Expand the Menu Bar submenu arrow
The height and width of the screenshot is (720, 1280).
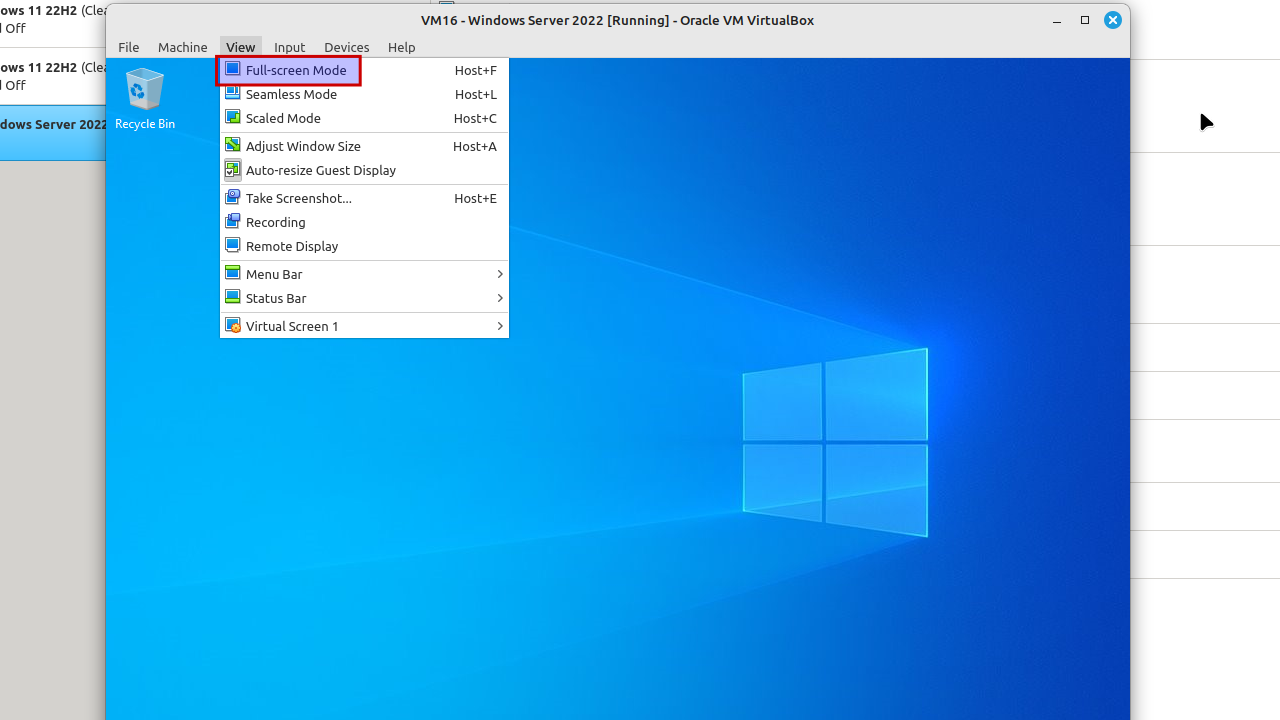[x=499, y=274]
